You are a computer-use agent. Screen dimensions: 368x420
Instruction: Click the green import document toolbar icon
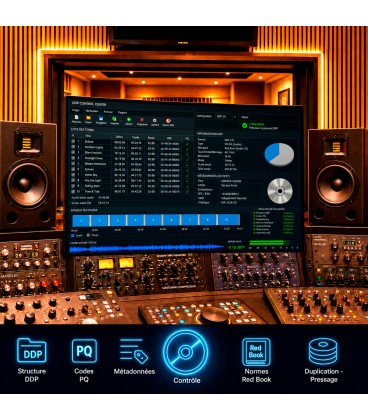pos(114,119)
